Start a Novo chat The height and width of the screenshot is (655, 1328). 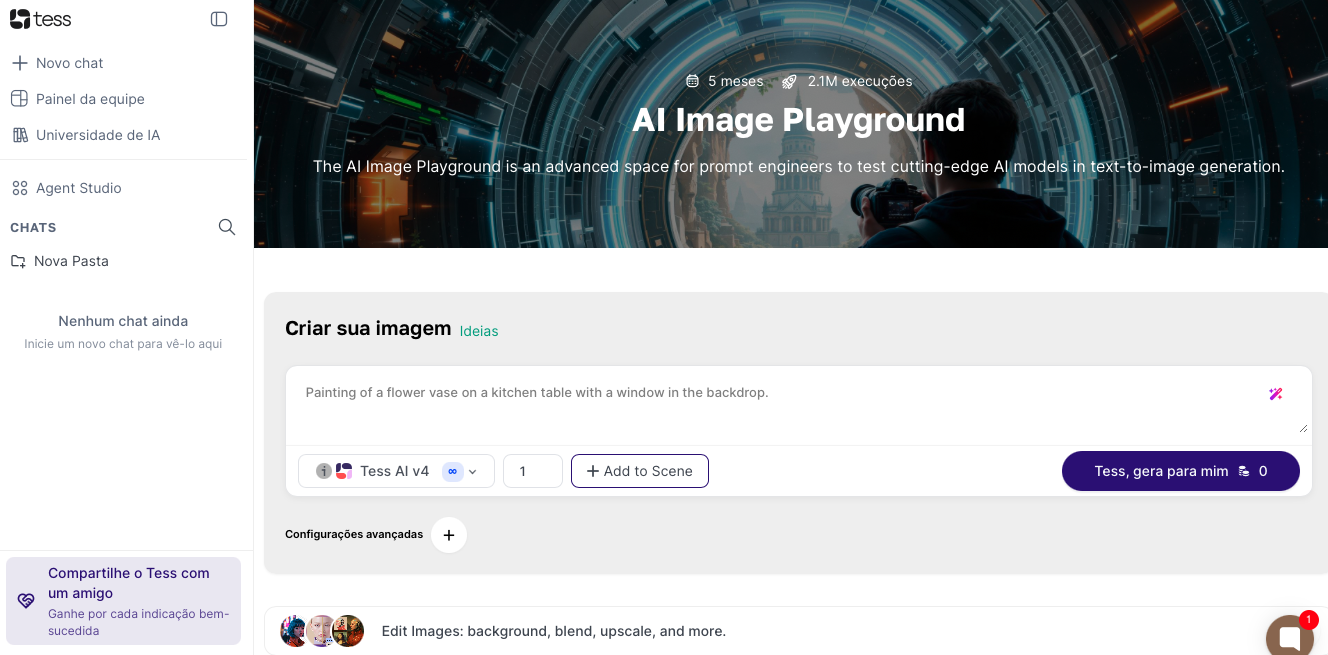coord(57,63)
